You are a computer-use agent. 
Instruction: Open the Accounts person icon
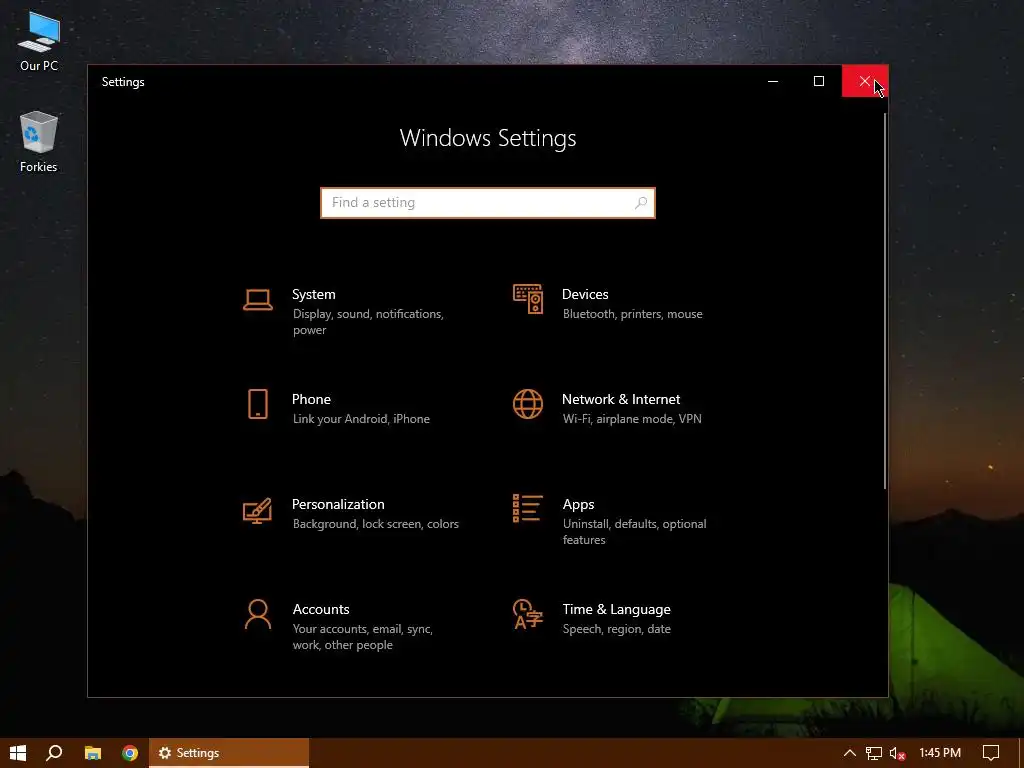point(258,615)
